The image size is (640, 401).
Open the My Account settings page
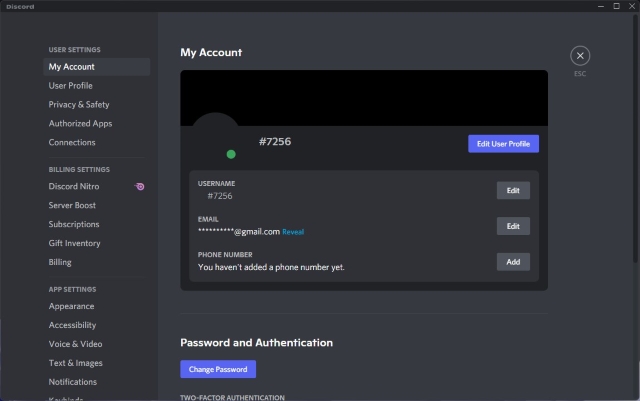coord(97,67)
